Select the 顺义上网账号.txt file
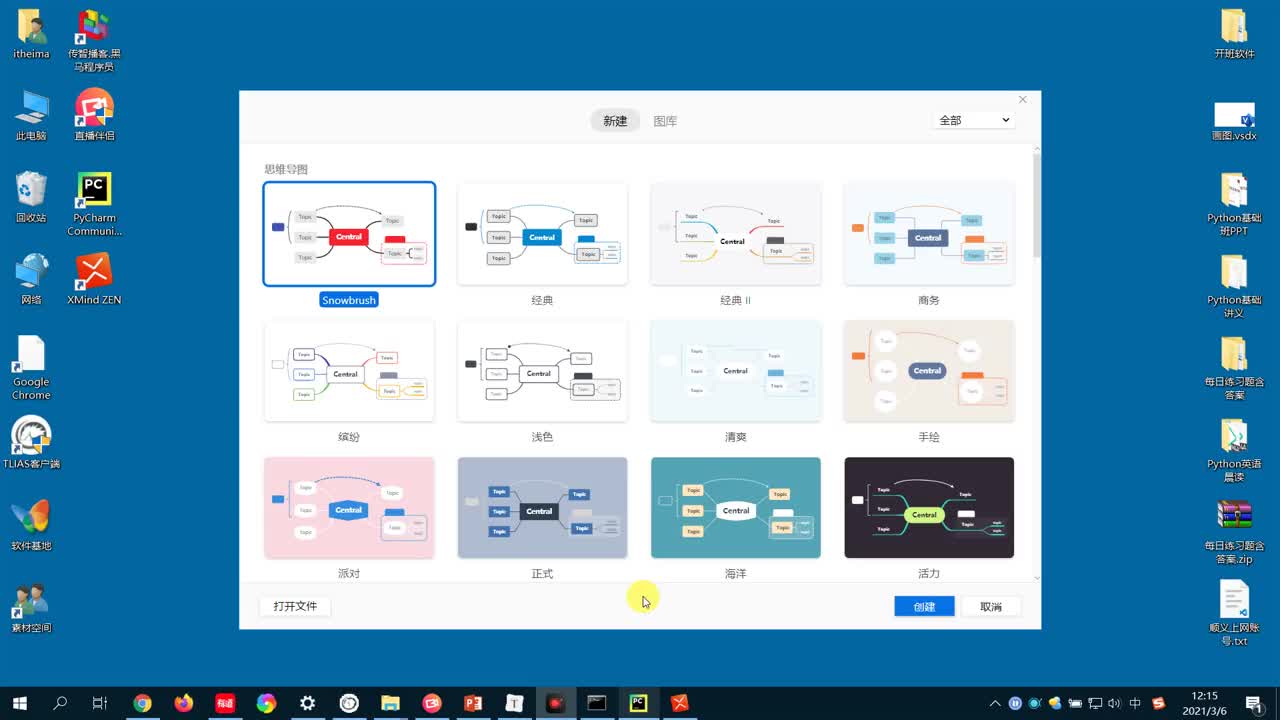This screenshot has height=720, width=1280. pos(1234,614)
